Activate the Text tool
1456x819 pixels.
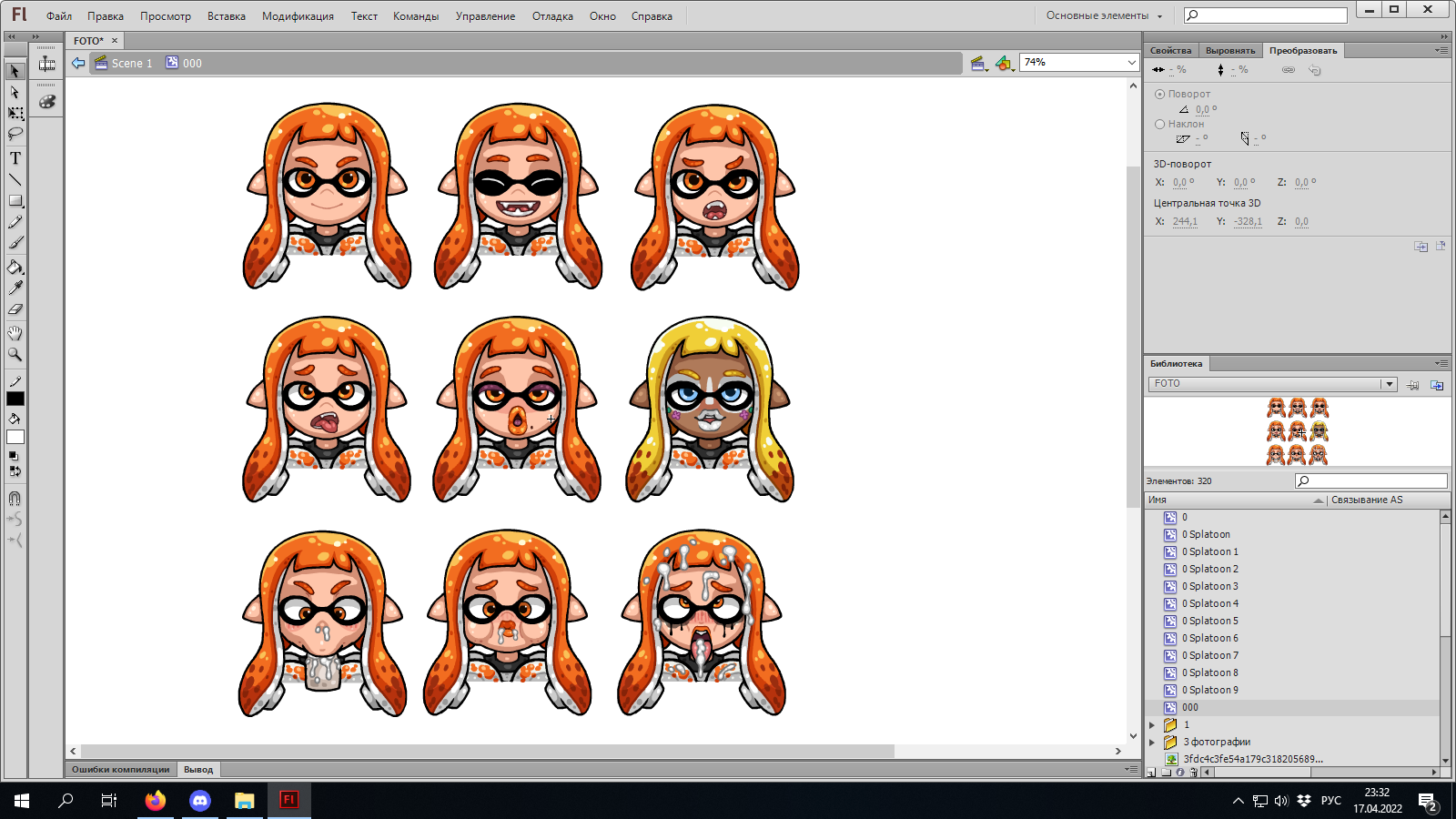(15, 158)
